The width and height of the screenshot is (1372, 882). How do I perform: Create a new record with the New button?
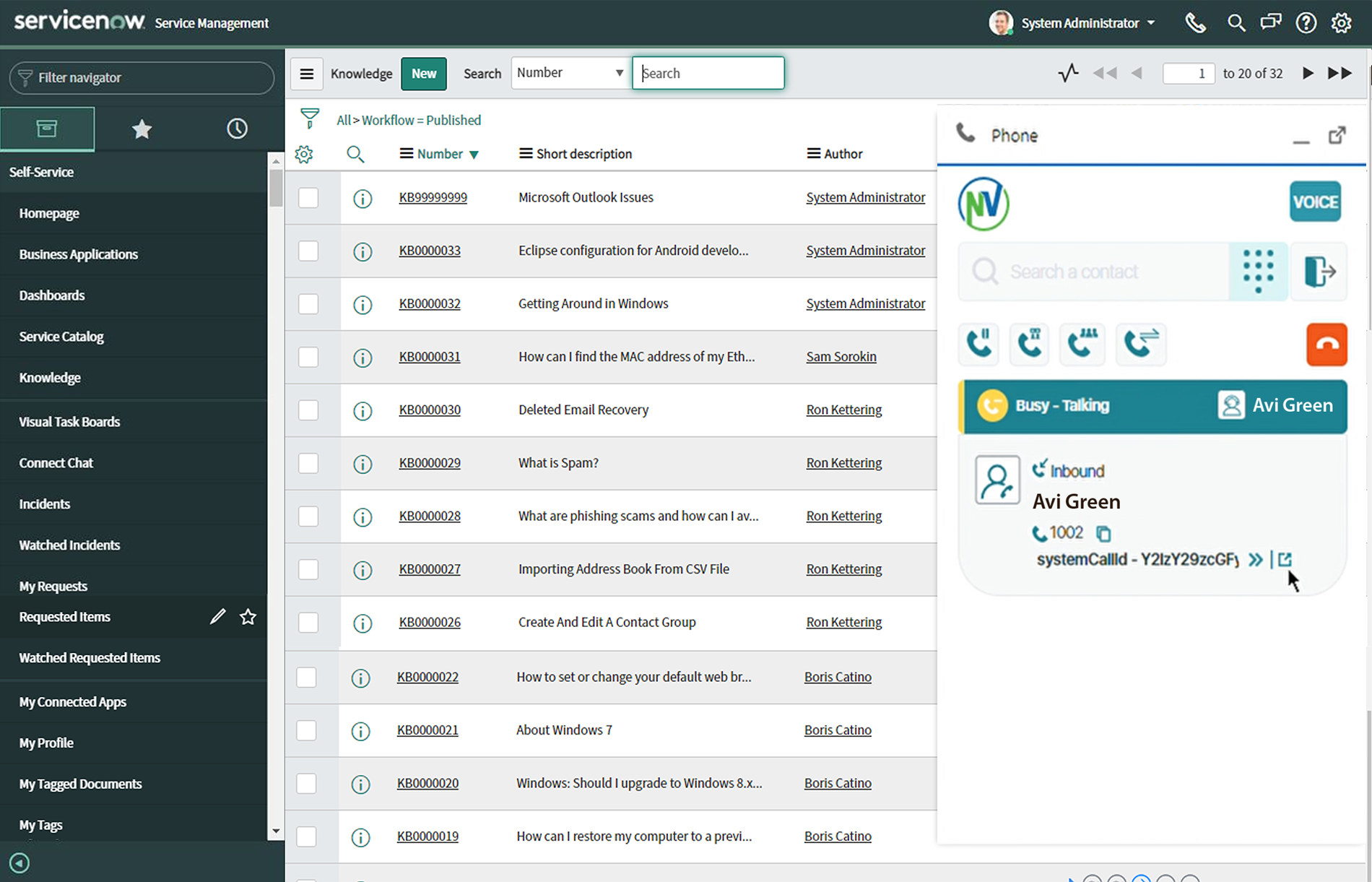pyautogui.click(x=424, y=73)
